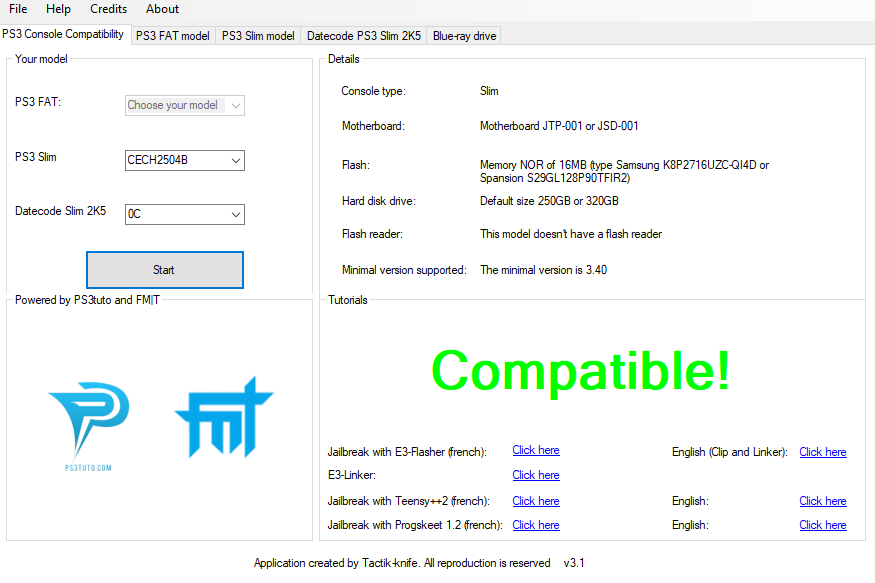The height and width of the screenshot is (583, 875).
Task: Click the FMT logo
Action: pos(224,417)
